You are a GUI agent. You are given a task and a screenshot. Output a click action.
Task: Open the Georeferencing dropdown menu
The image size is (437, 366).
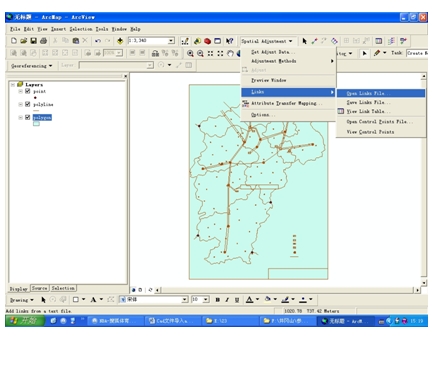[31, 66]
